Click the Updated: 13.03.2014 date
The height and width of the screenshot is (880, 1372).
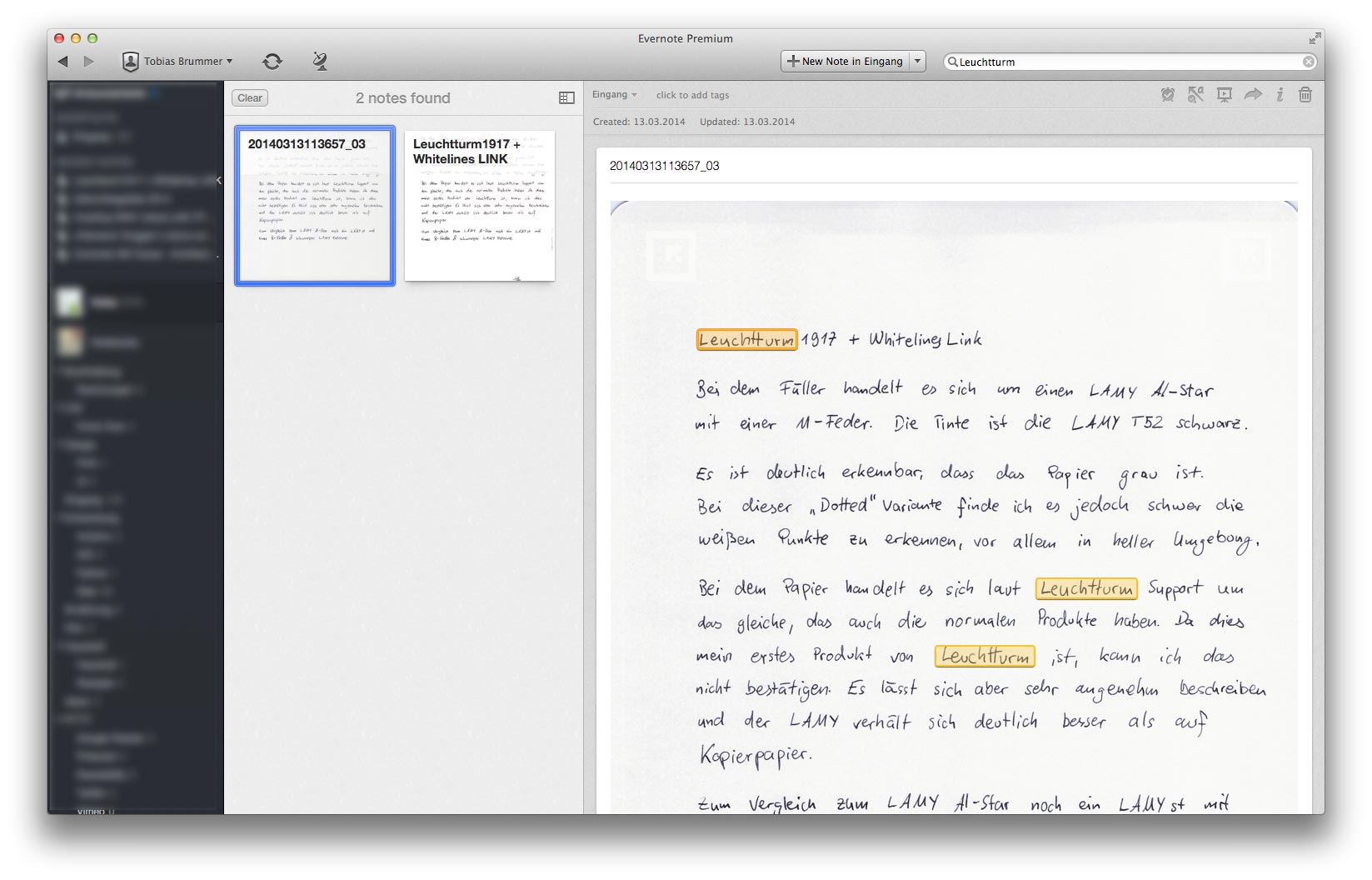[x=747, y=122]
